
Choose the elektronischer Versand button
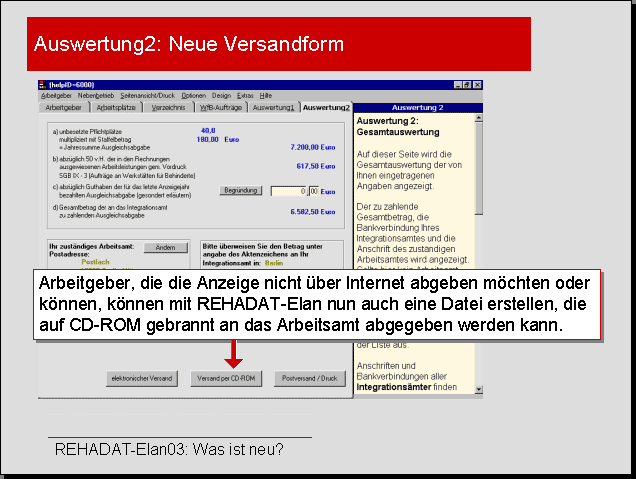pos(144,379)
